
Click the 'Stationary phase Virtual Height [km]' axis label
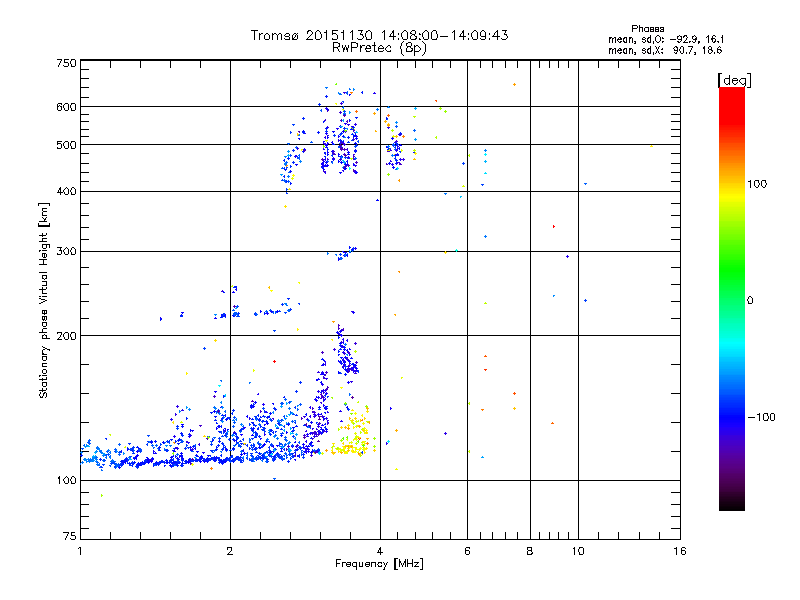[x=44, y=300]
